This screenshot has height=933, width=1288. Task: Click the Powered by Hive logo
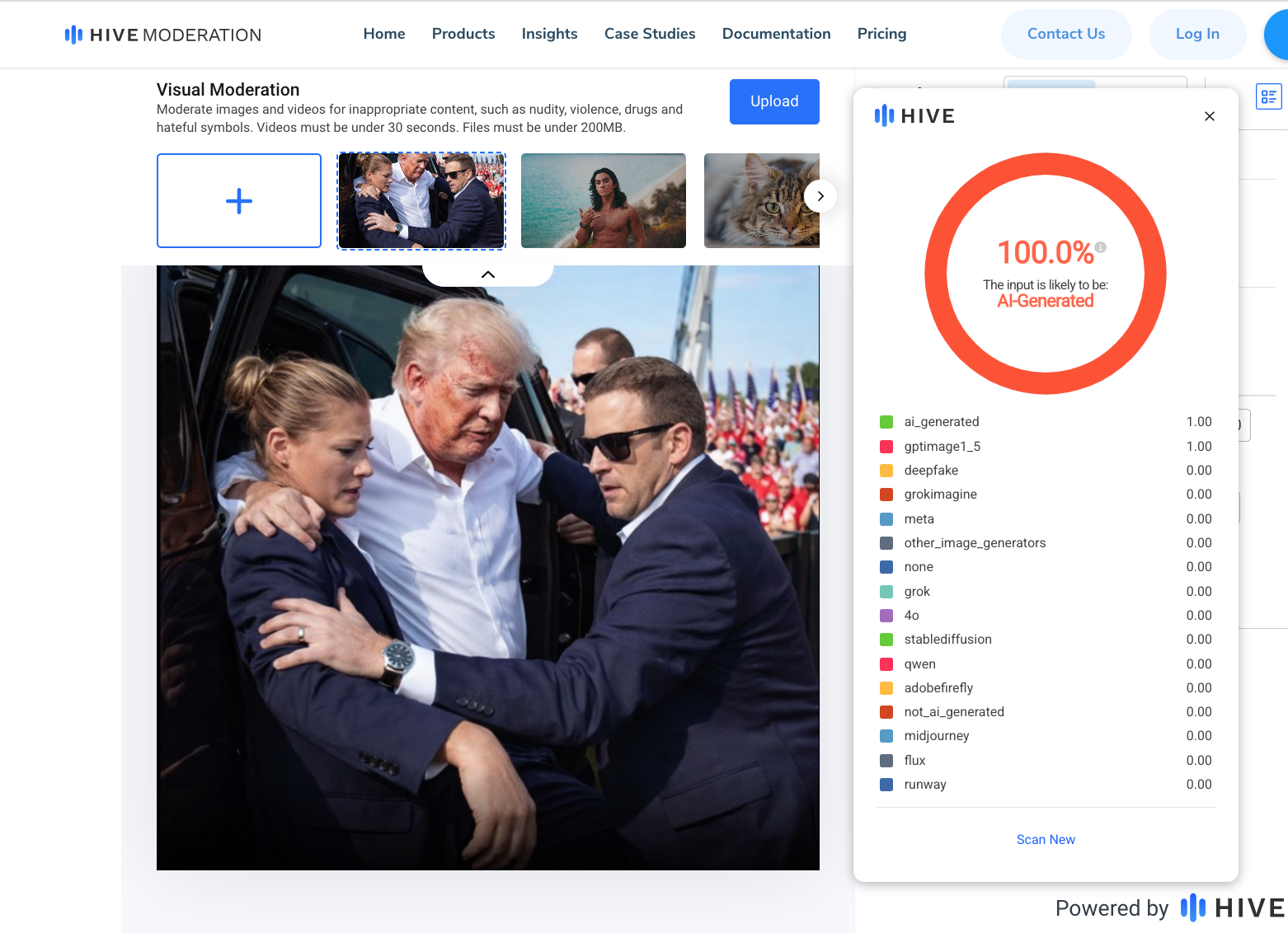[x=1232, y=907]
